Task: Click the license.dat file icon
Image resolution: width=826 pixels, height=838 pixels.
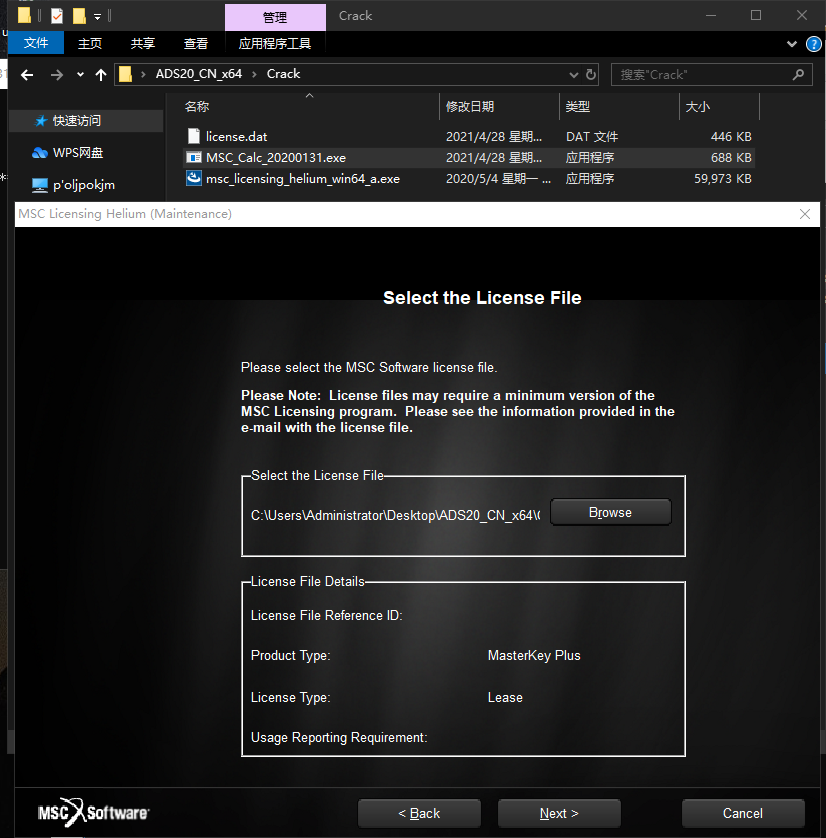Action: click(194, 136)
